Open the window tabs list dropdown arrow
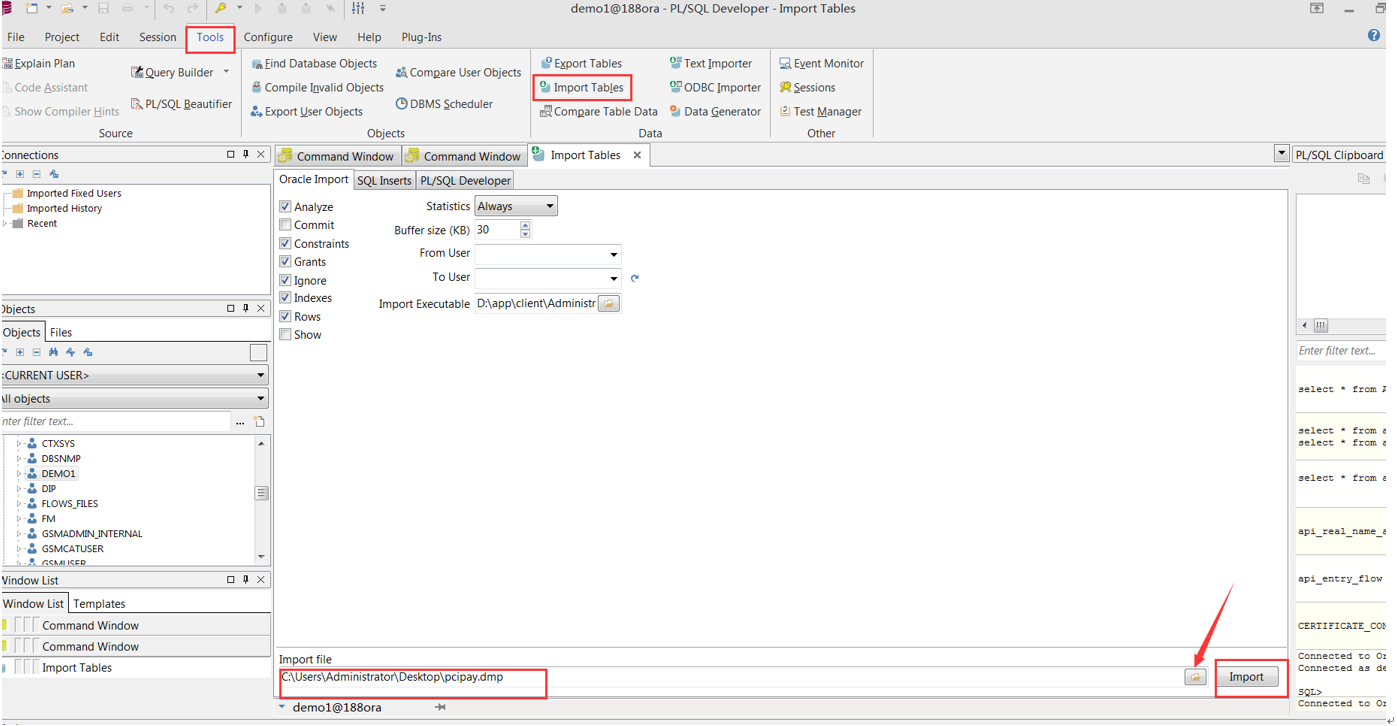 [x=1281, y=154]
